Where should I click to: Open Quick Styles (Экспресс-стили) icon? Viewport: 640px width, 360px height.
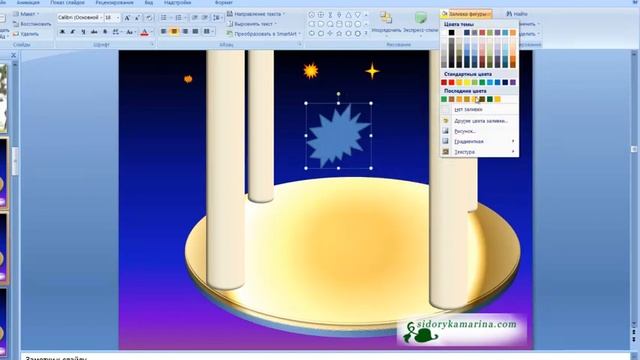420,18
